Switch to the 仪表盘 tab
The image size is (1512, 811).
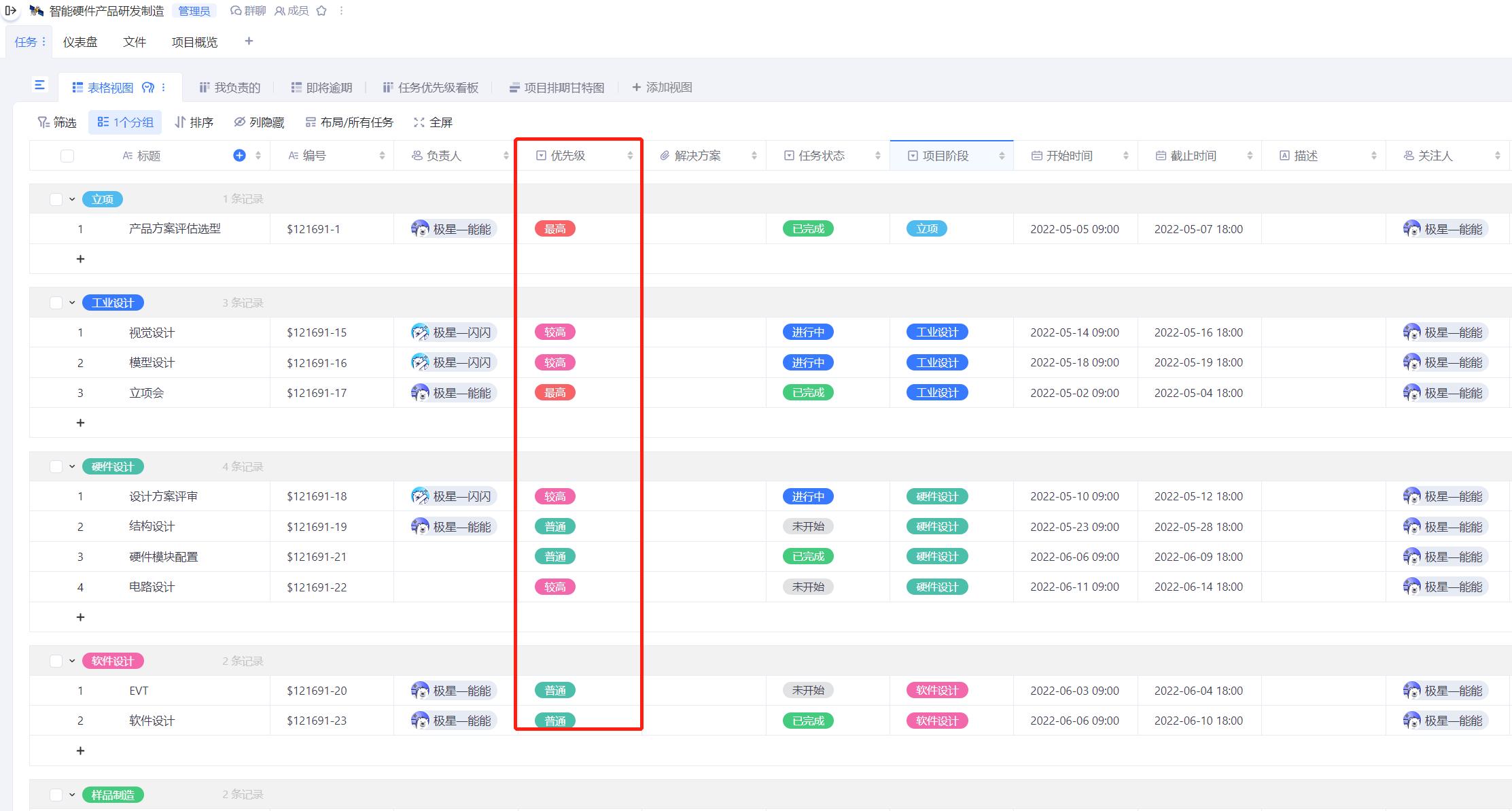click(80, 41)
